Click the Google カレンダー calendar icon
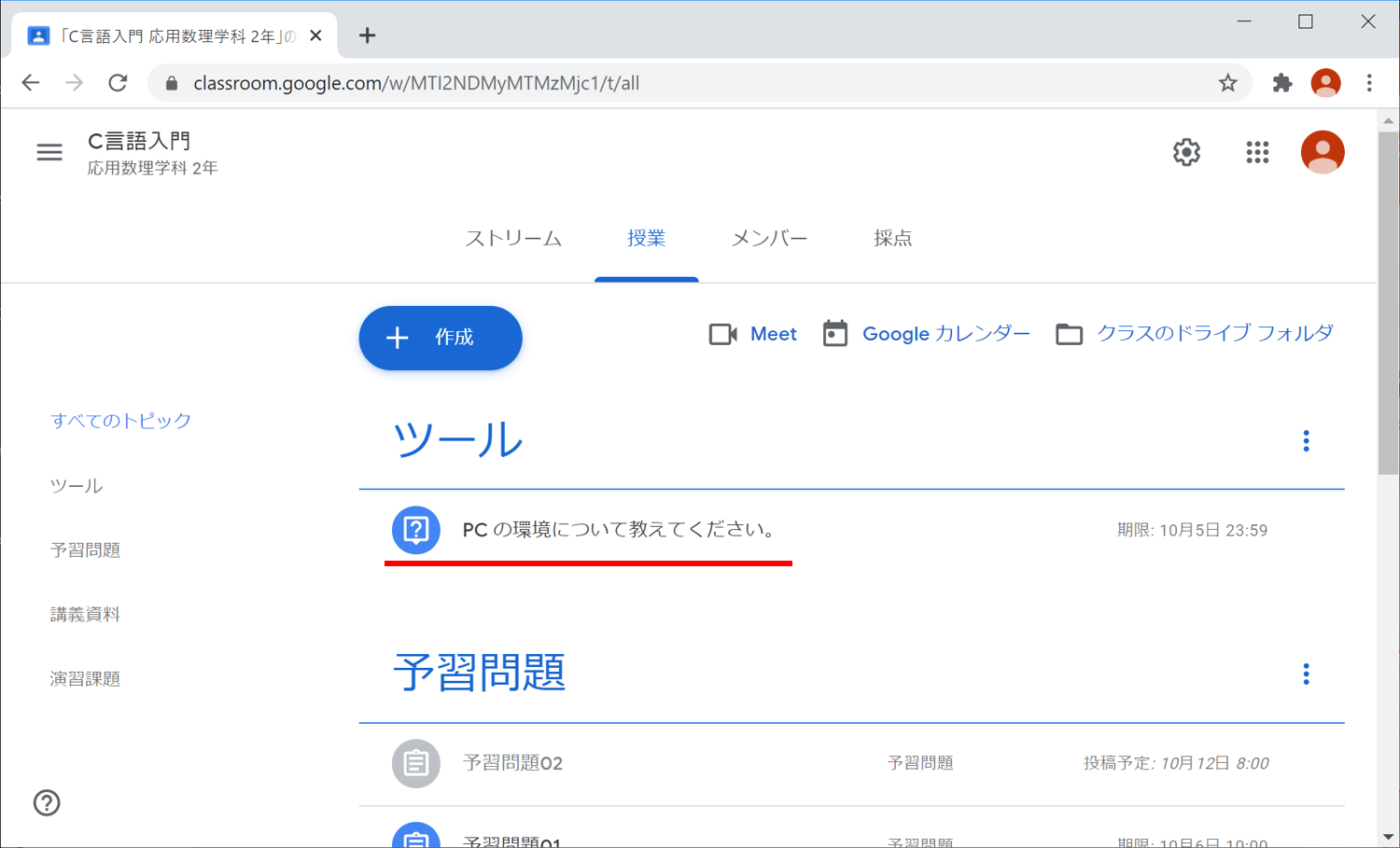Image resolution: width=1400 pixels, height=848 pixels. tap(835, 333)
